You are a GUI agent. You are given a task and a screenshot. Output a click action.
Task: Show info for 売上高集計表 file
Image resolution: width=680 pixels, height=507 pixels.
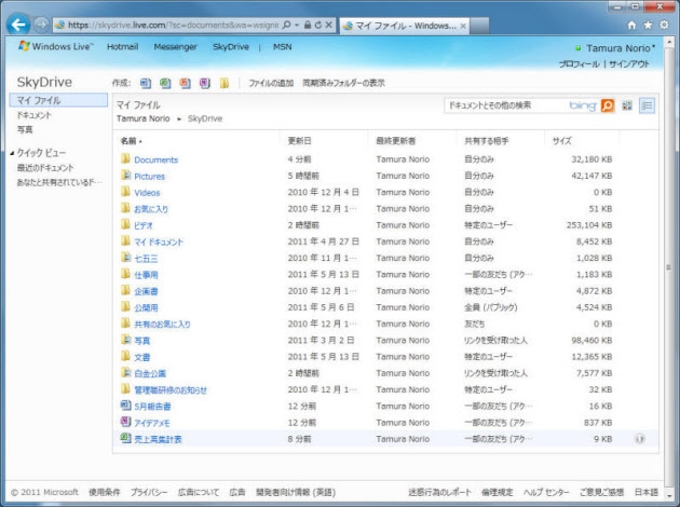coord(639,438)
